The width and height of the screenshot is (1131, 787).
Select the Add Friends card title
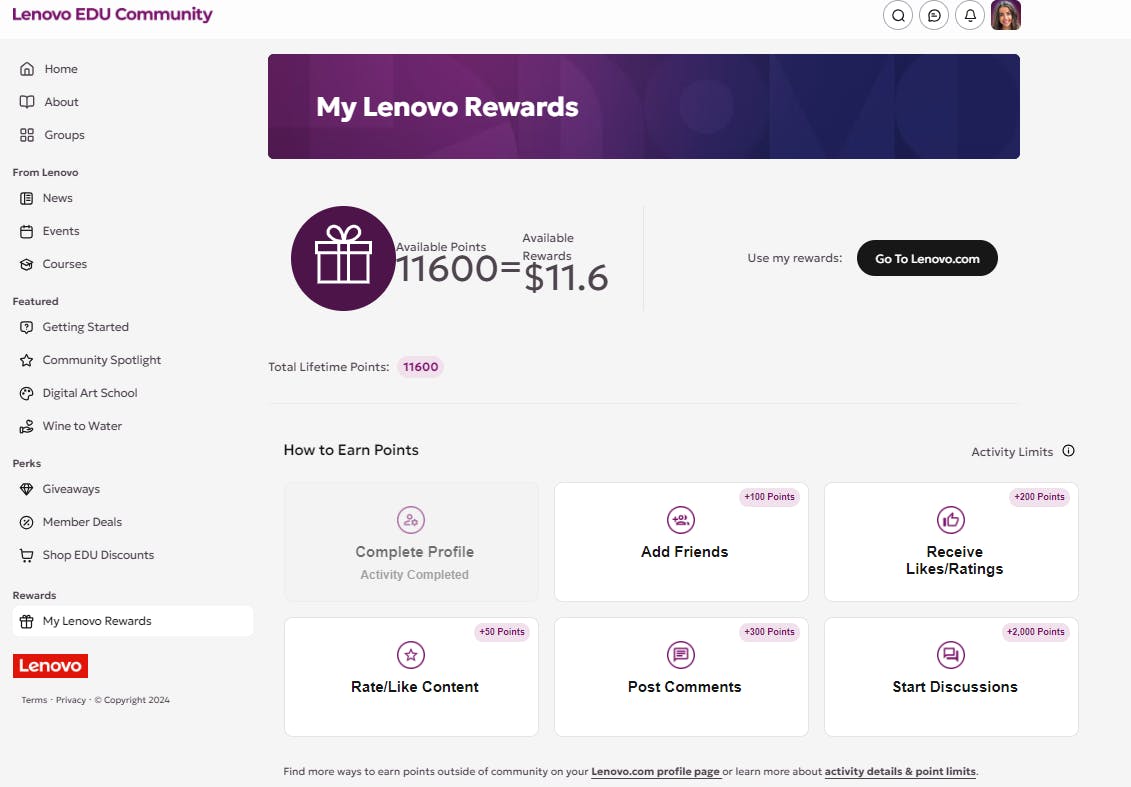(x=685, y=552)
